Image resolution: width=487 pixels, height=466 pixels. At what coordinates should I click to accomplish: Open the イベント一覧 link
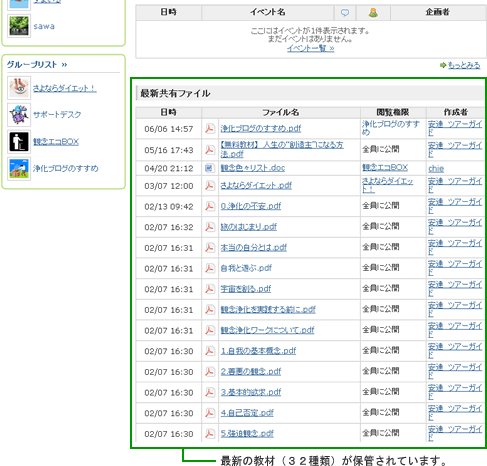310,48
